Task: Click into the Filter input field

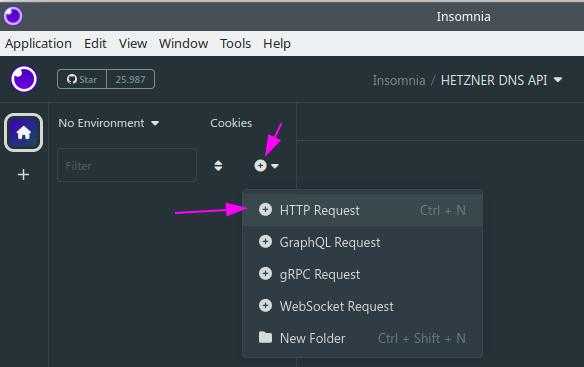Action: (127, 165)
